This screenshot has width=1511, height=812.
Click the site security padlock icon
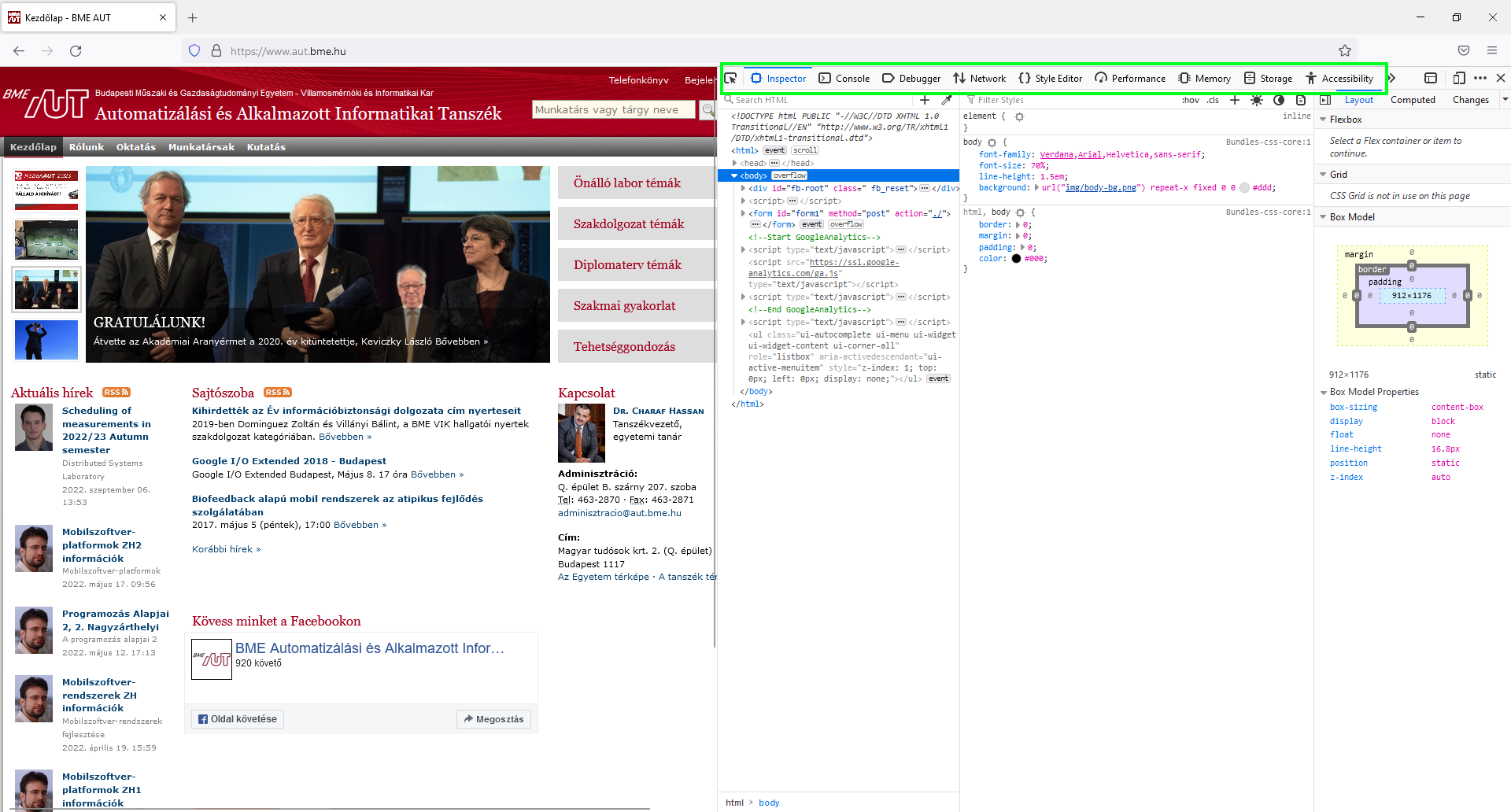[x=216, y=50]
